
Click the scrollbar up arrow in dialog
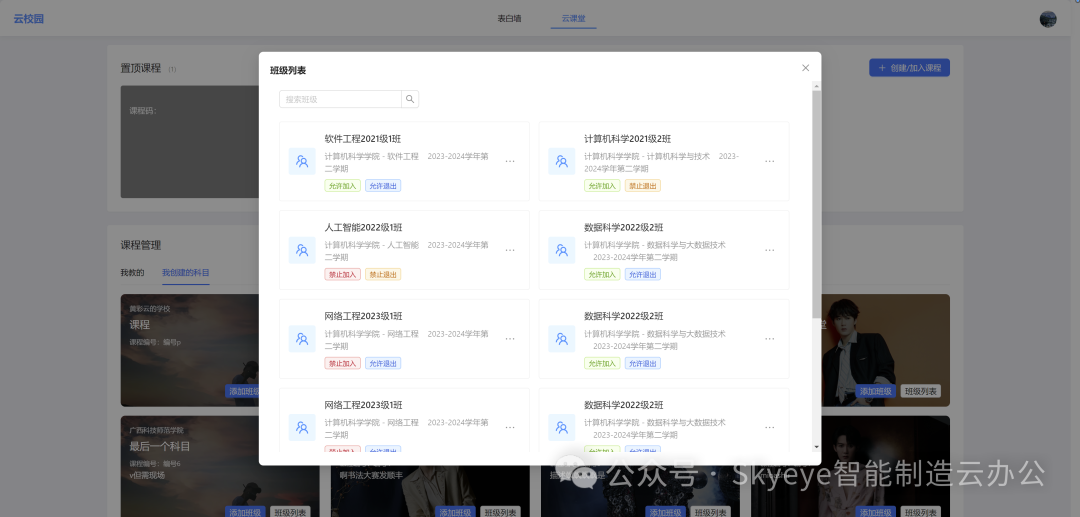coord(817,86)
